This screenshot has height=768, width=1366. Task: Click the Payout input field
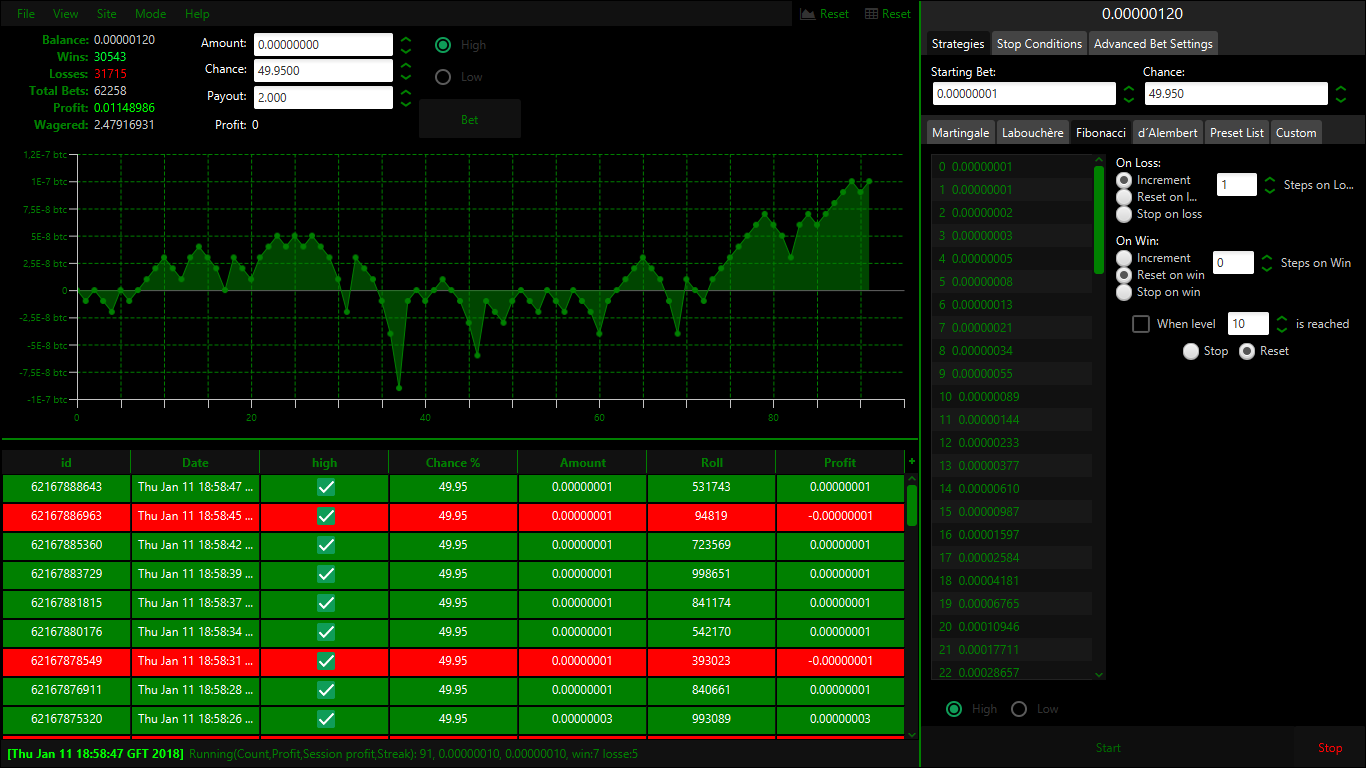324,97
